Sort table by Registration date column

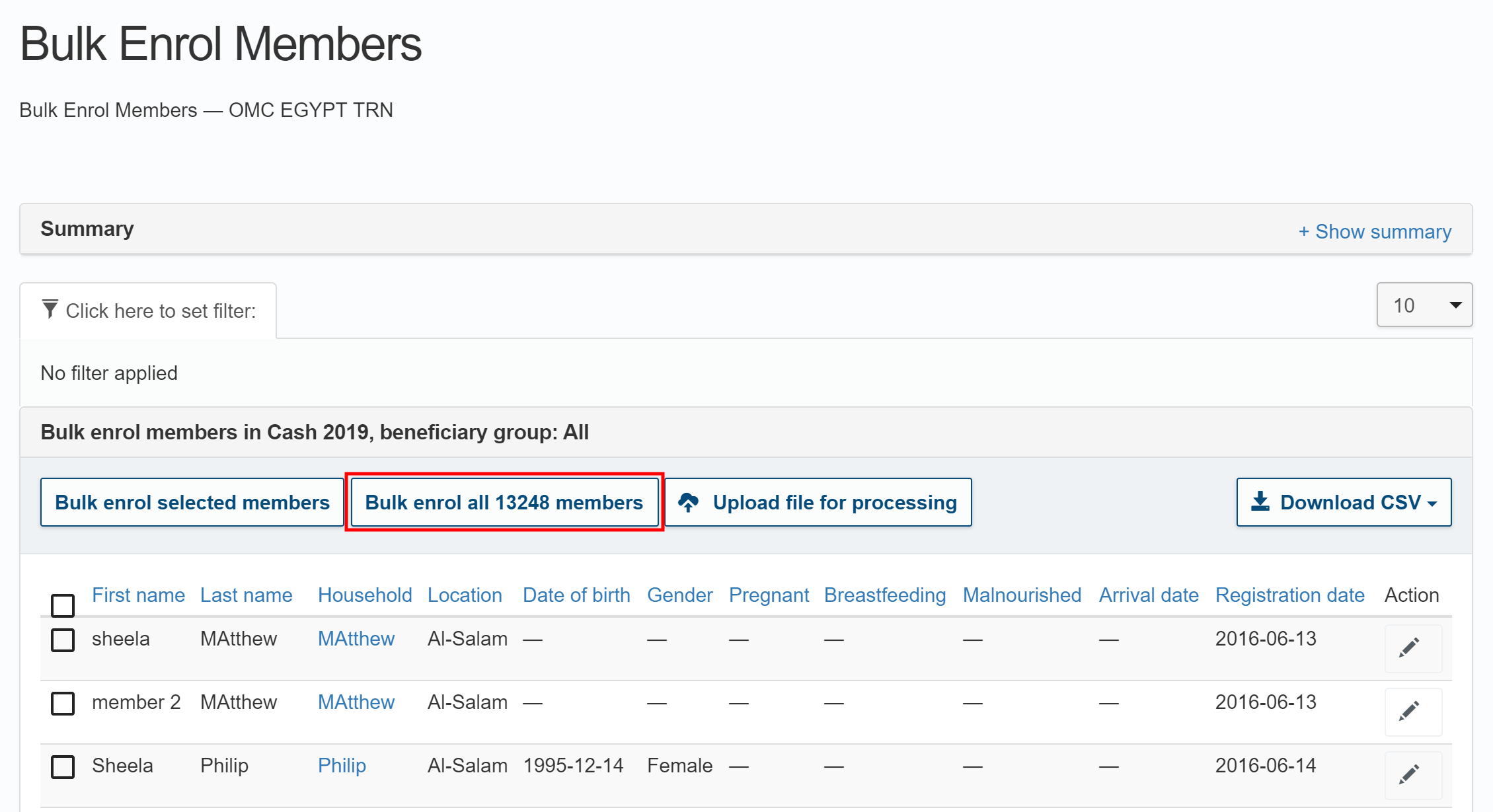pos(1289,595)
